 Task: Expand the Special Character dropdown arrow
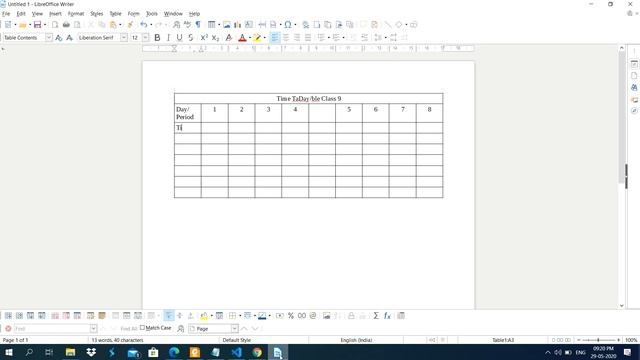tap(295, 25)
